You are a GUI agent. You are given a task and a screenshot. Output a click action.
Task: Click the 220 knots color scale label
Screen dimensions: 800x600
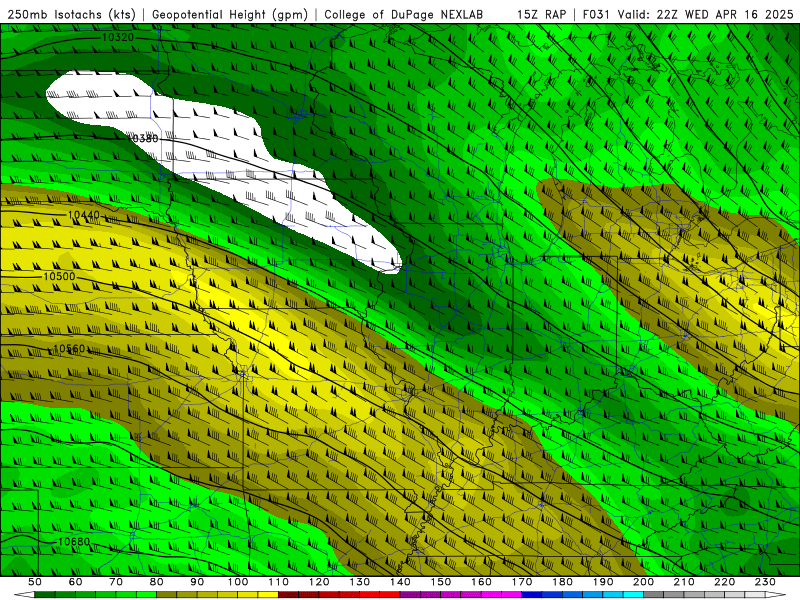(x=725, y=582)
